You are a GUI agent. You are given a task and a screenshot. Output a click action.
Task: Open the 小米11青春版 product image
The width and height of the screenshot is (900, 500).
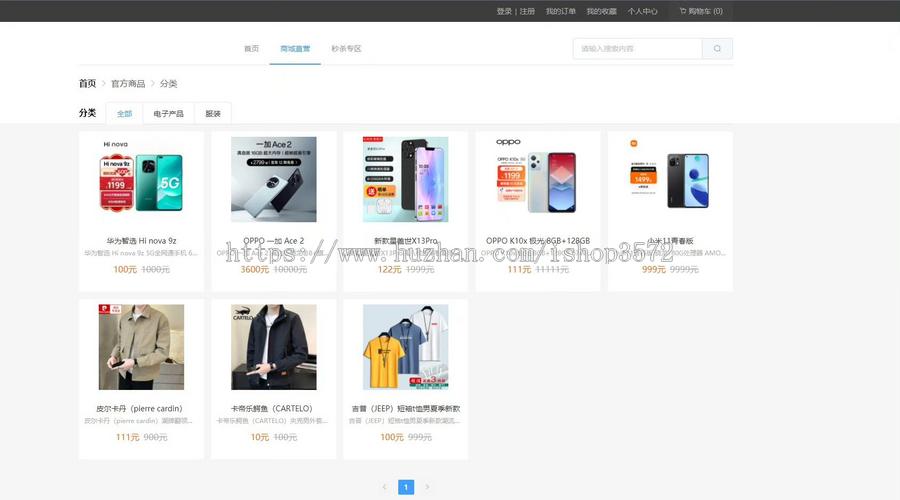(670, 179)
